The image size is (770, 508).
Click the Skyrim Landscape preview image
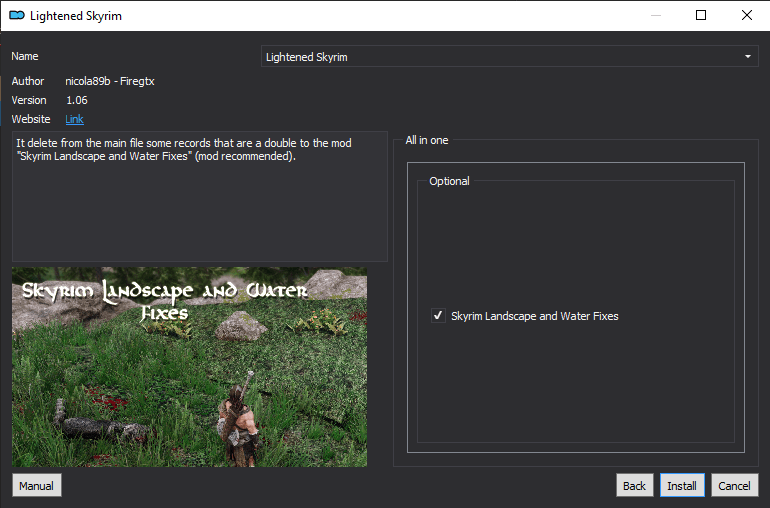[x=190, y=367]
